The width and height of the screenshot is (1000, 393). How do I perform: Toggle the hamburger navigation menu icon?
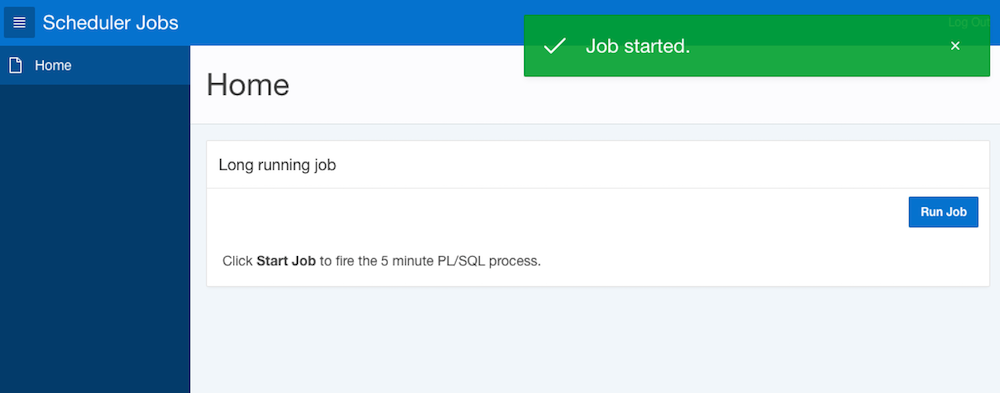coord(19,22)
